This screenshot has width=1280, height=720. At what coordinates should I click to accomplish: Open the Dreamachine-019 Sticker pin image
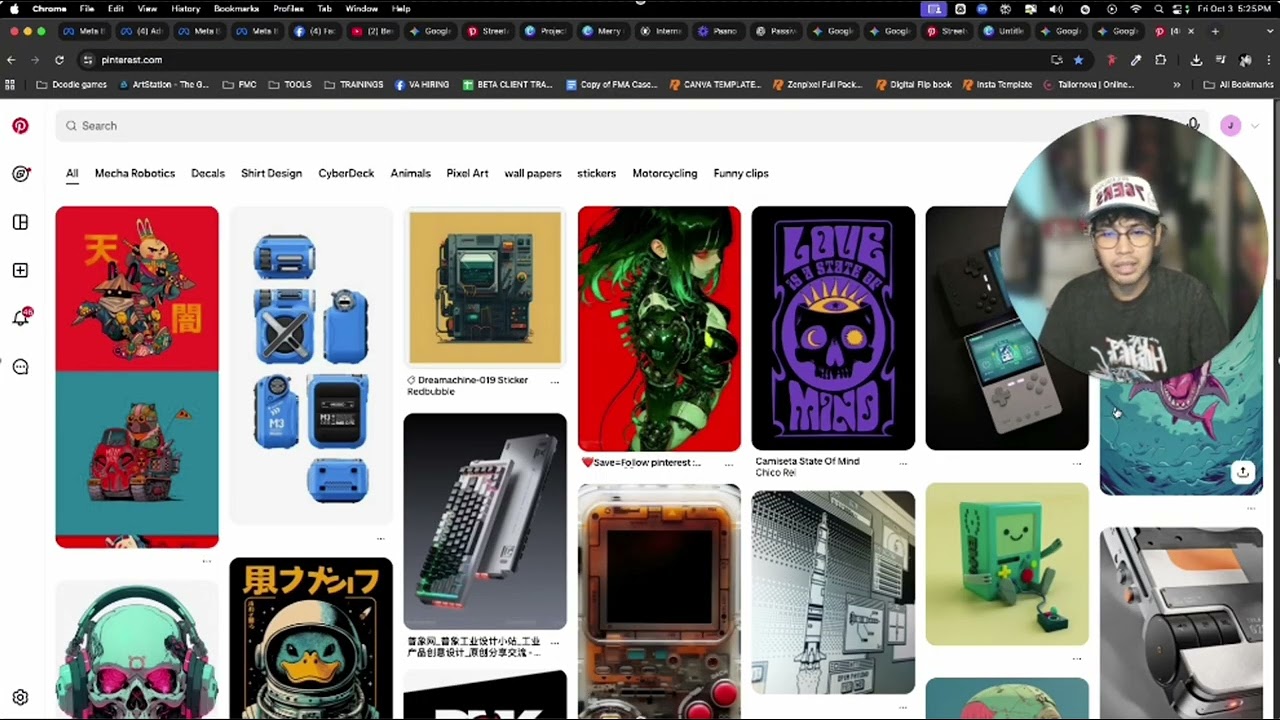pos(485,287)
